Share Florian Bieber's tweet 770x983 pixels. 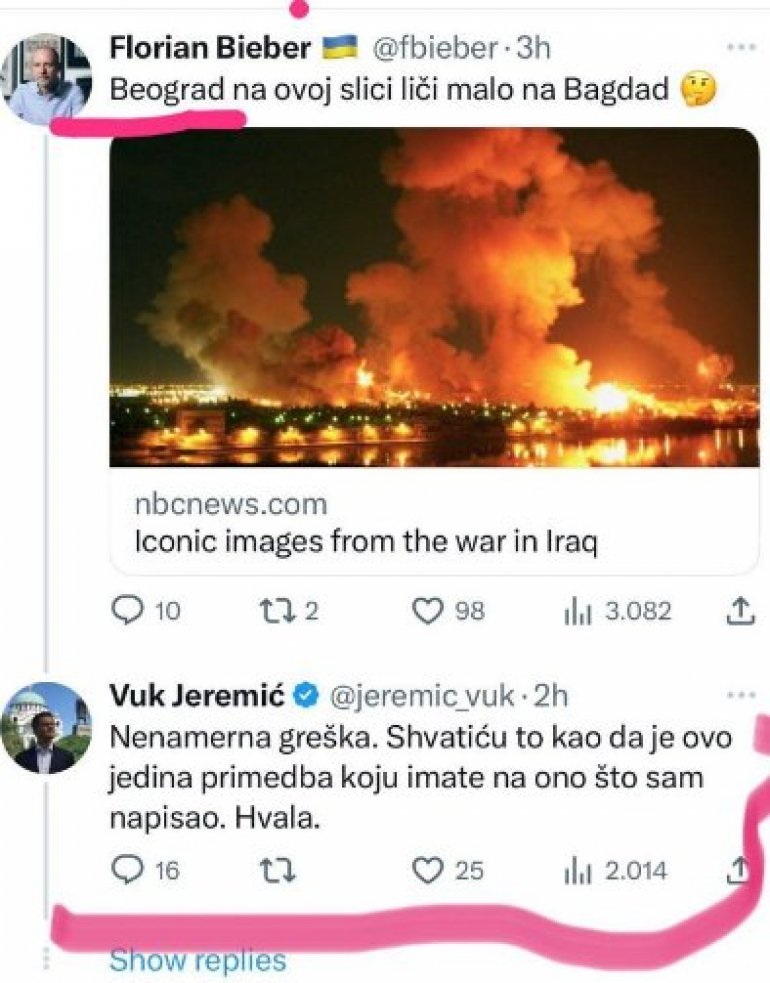[737, 609]
